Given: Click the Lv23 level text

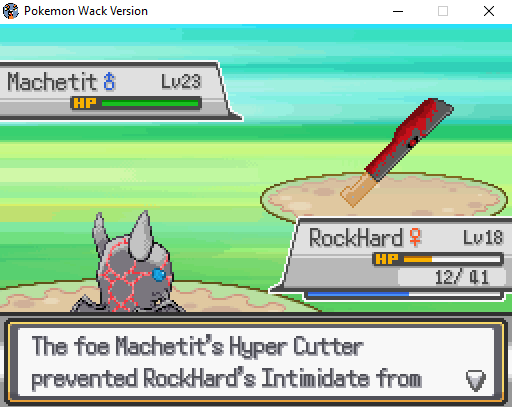Looking at the screenshot, I should click(181, 82).
